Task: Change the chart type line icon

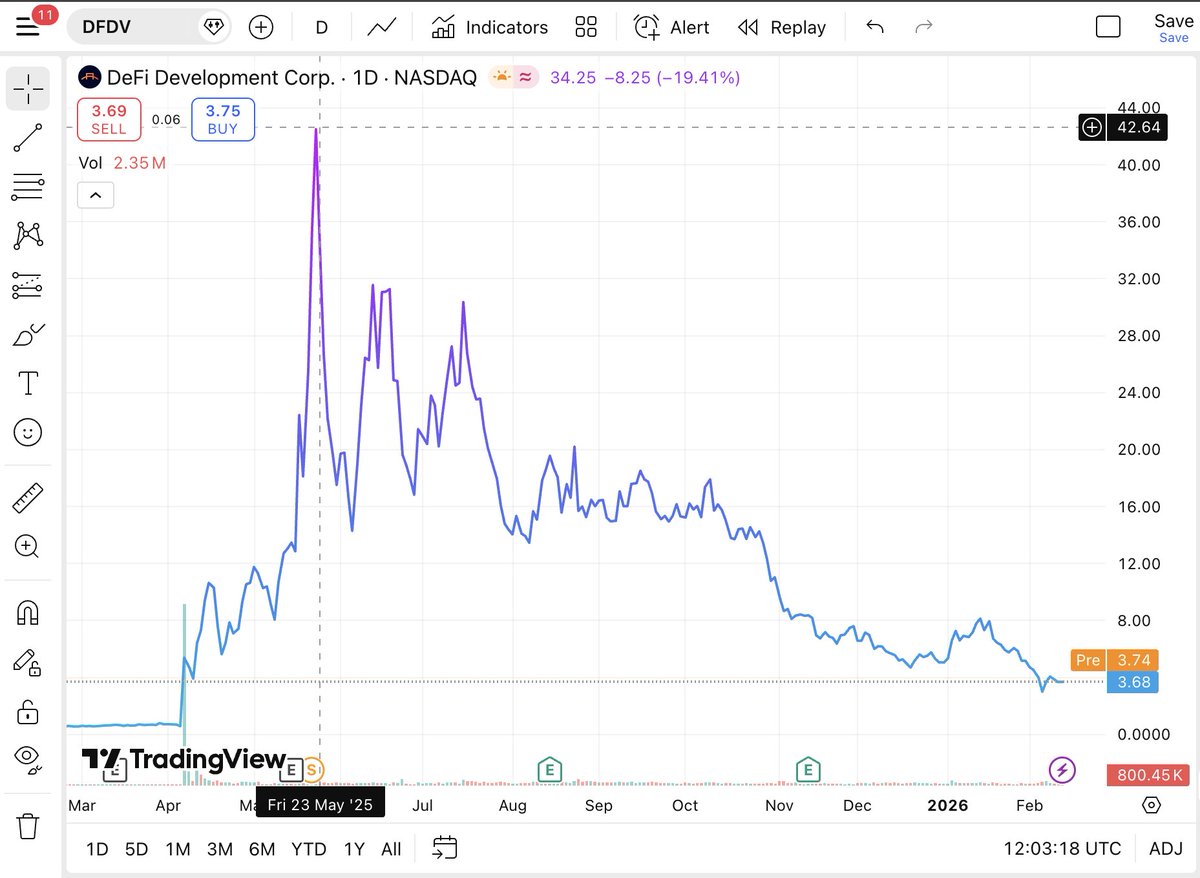Action: [x=381, y=27]
